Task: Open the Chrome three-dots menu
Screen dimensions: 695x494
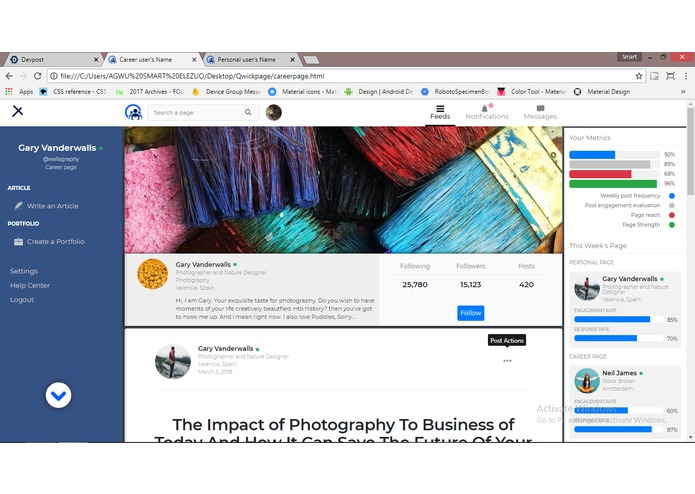Action: 686,76
